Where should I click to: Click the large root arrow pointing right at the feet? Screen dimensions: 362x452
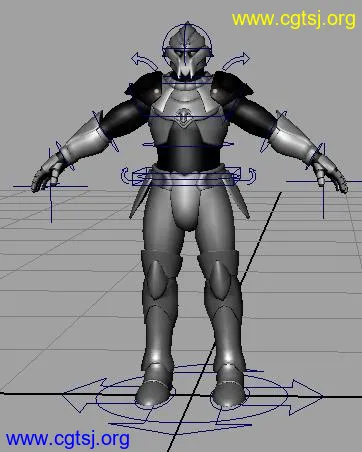[302, 397]
